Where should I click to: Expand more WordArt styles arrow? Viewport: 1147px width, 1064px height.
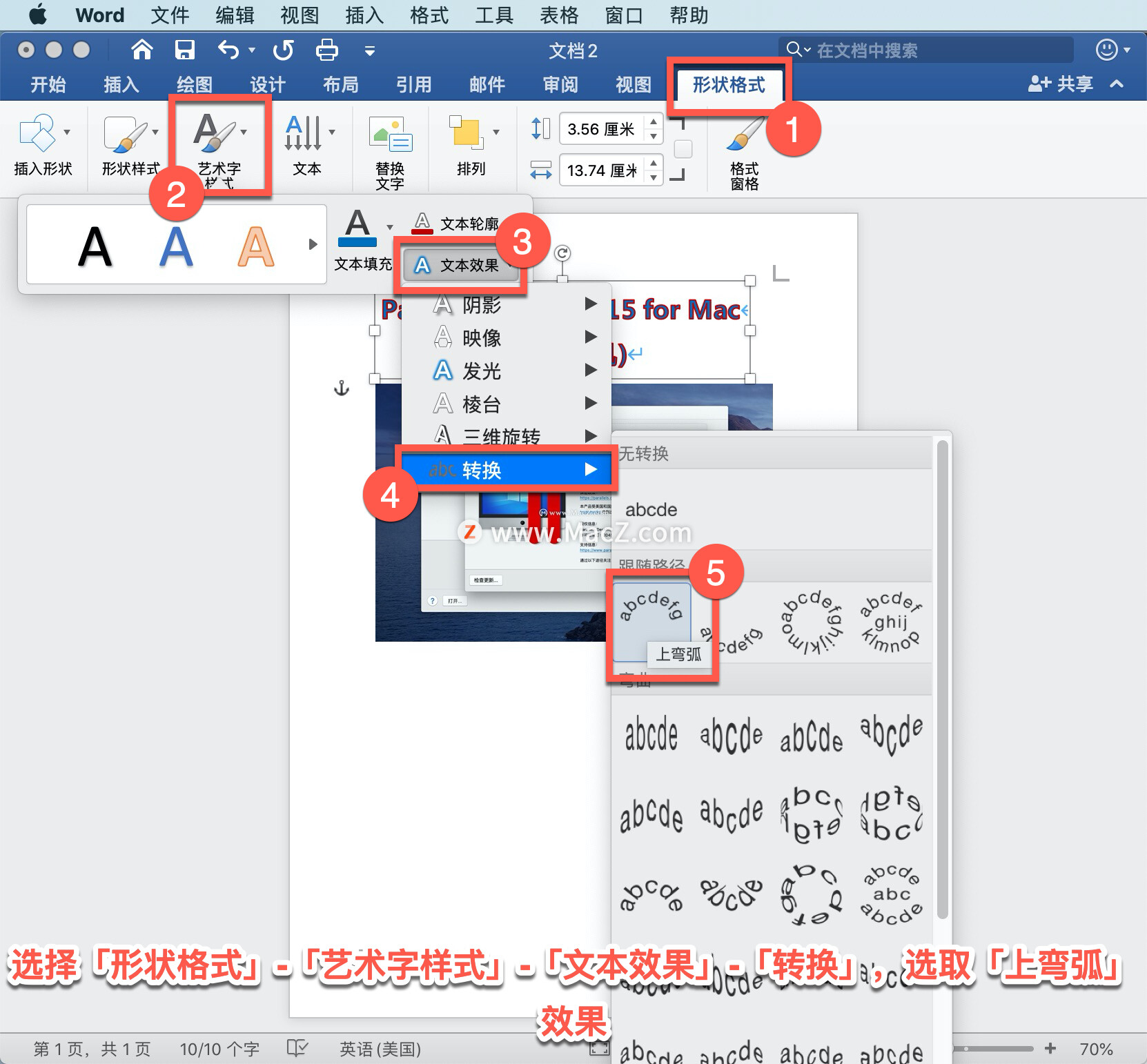313,244
